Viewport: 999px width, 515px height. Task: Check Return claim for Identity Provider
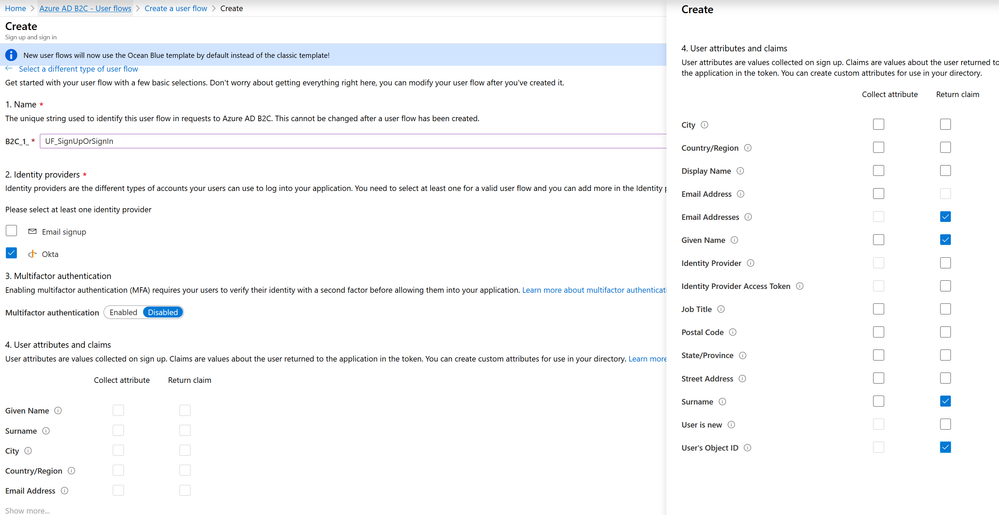click(x=945, y=263)
